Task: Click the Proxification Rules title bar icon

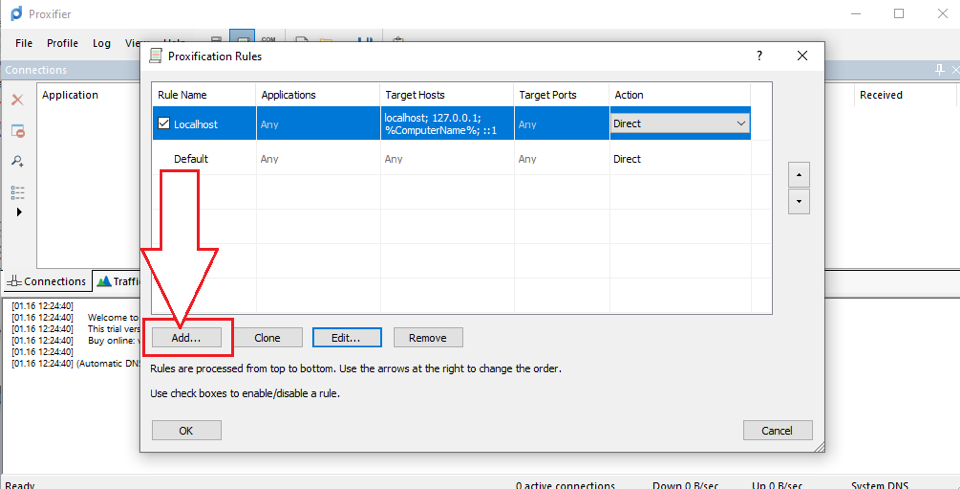Action: coord(156,56)
